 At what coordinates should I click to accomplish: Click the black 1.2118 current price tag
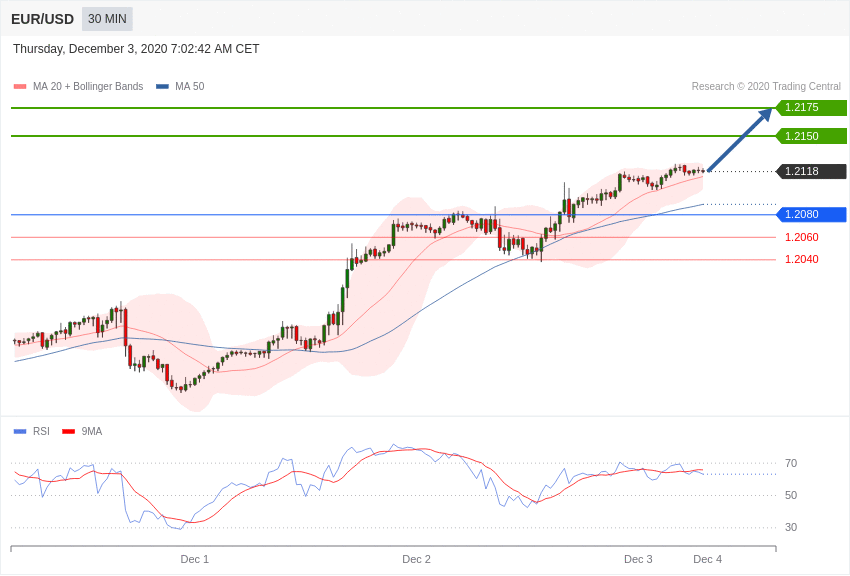click(x=811, y=171)
